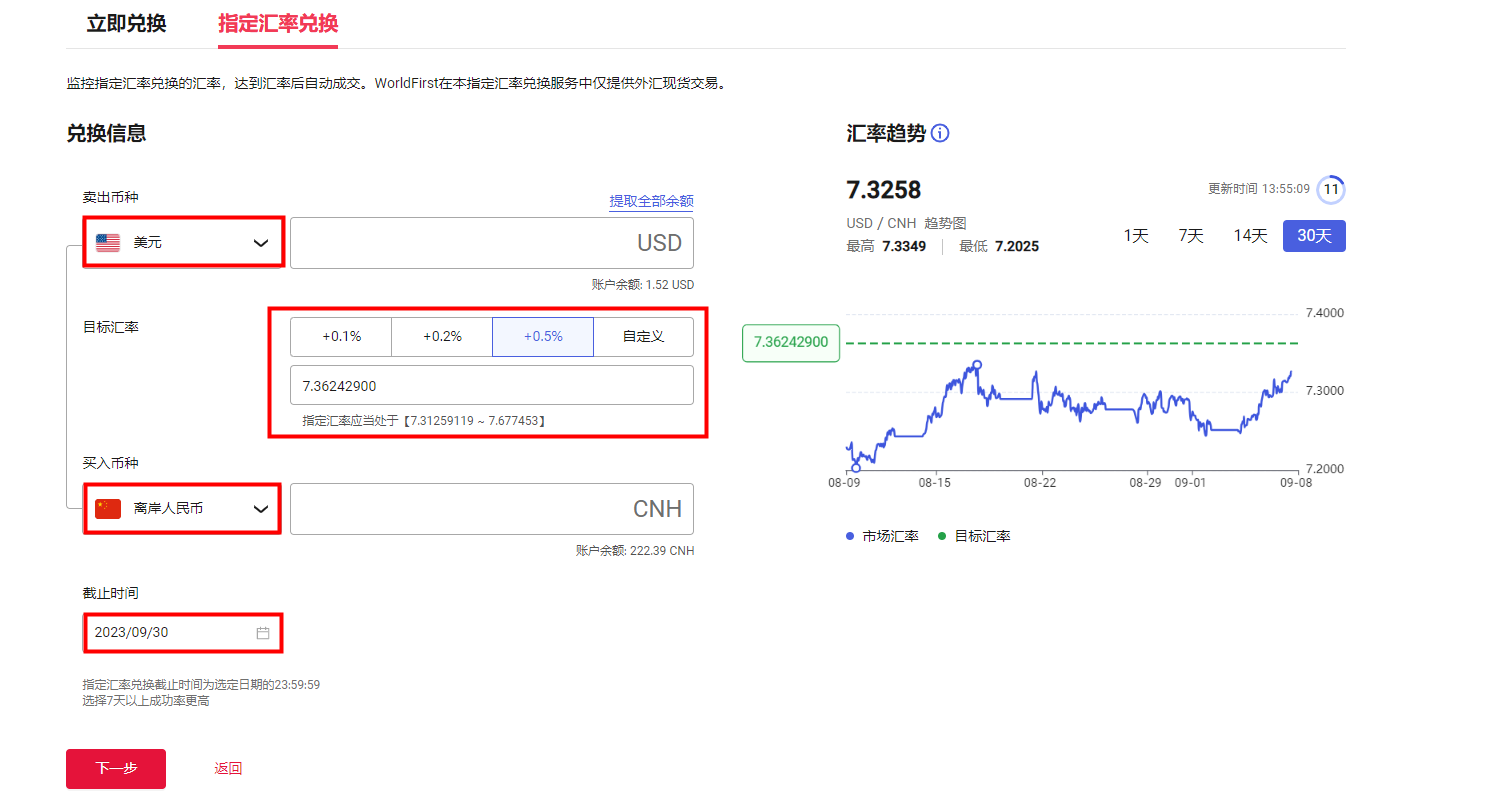Click the 7.36242900 target rate marker on chart
This screenshot has height=809, width=1494.
pyautogui.click(x=791, y=342)
